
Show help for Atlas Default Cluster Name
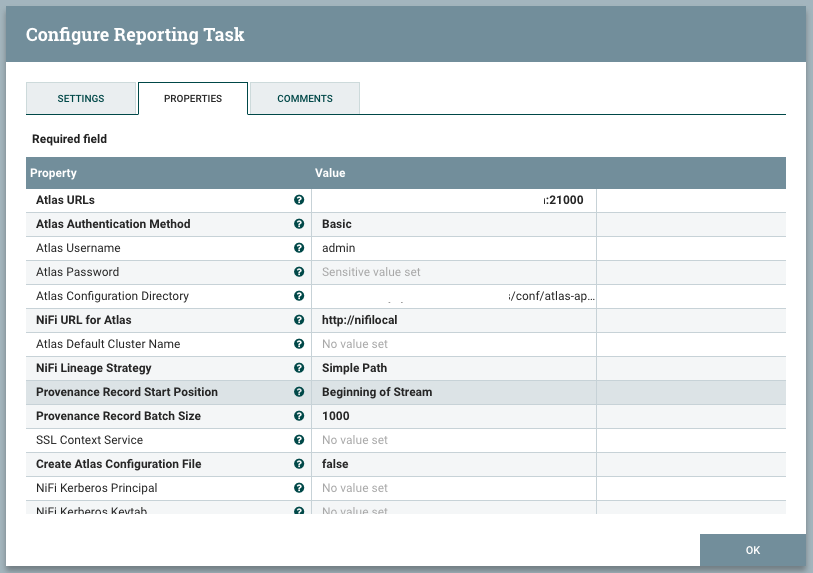click(x=299, y=344)
